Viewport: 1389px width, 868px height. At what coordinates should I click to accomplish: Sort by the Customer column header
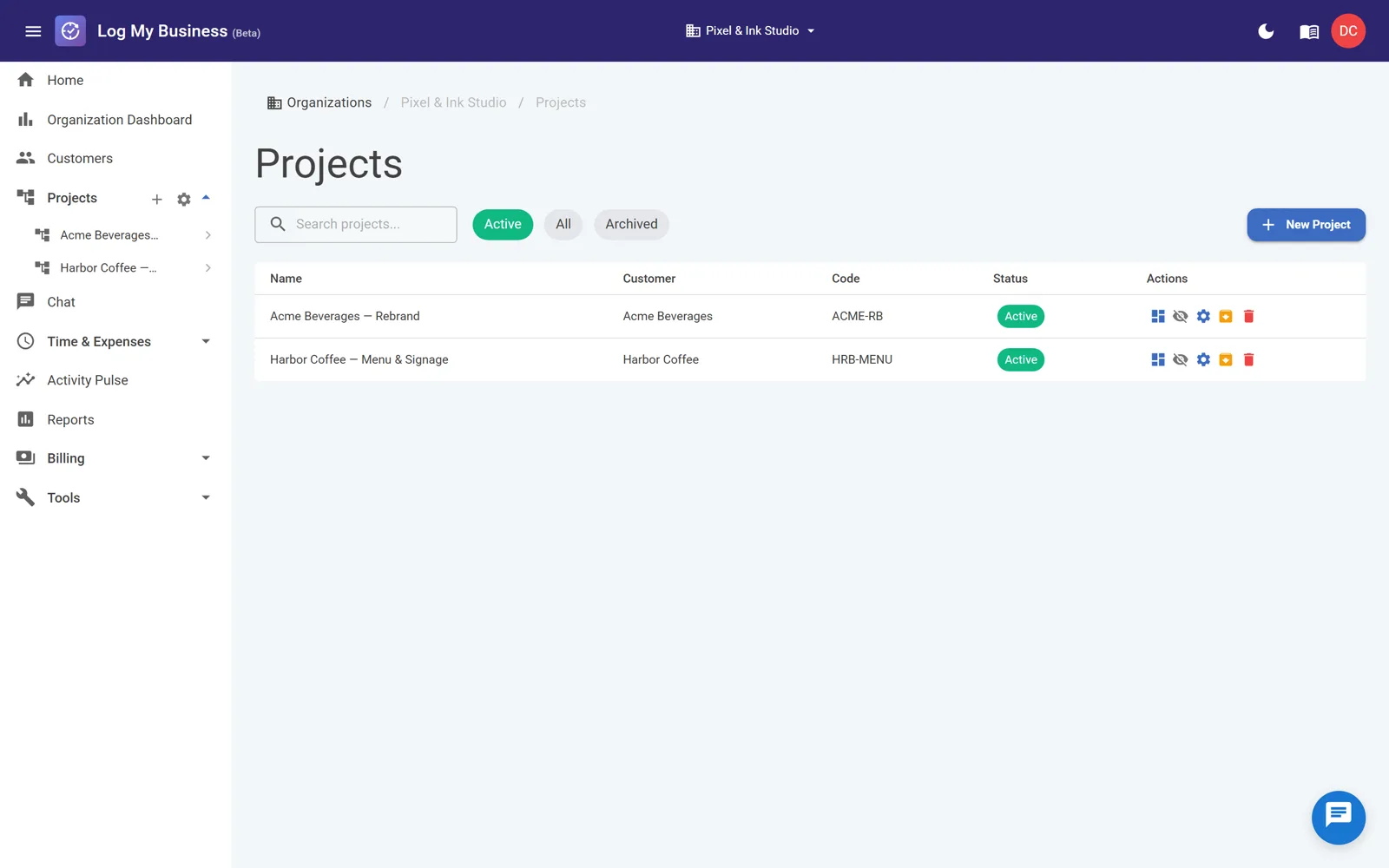click(x=649, y=279)
